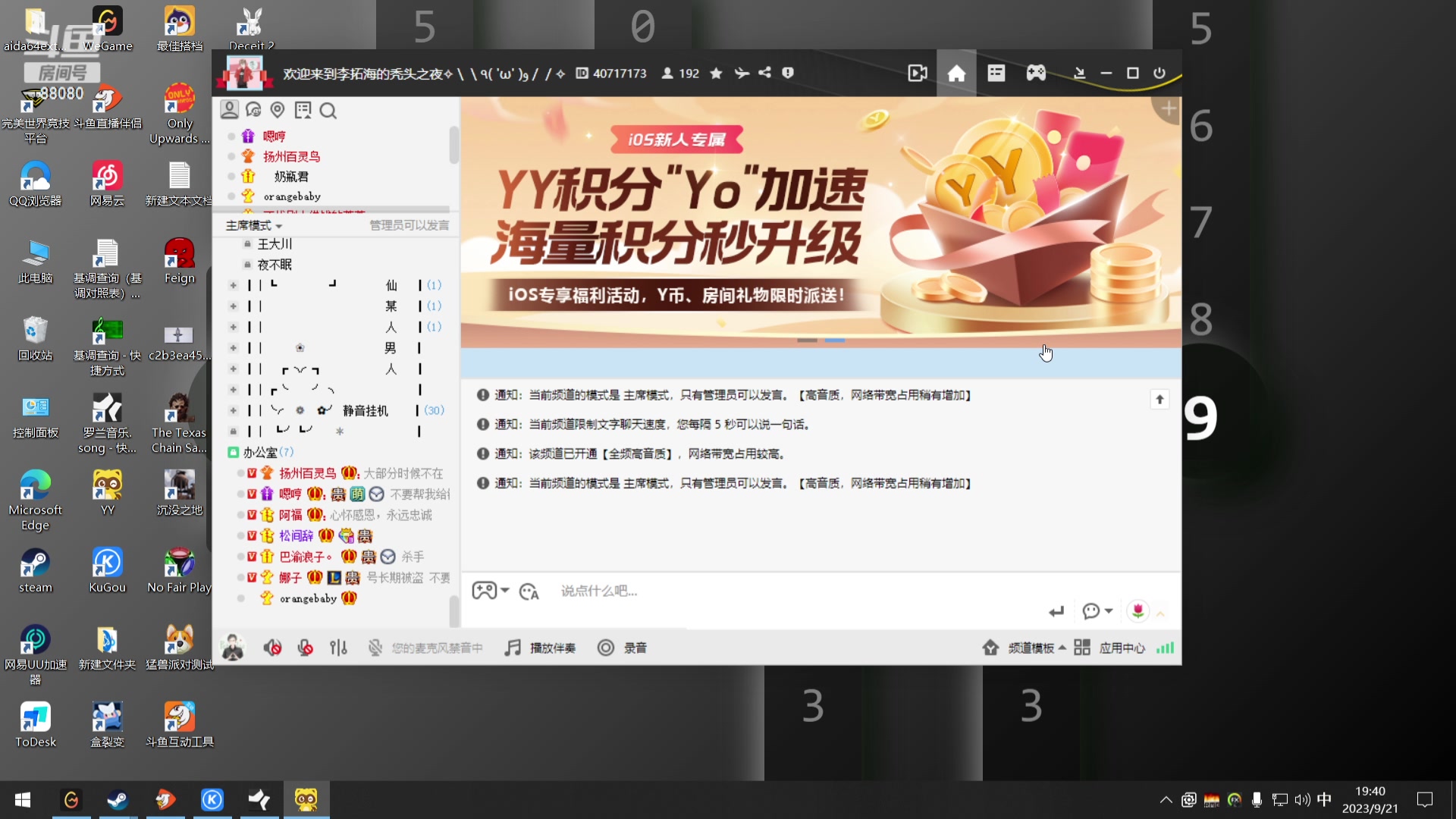Unmute the speaker in the bottom bar
Viewport: 1456px width, 819px height.
pos(272,647)
